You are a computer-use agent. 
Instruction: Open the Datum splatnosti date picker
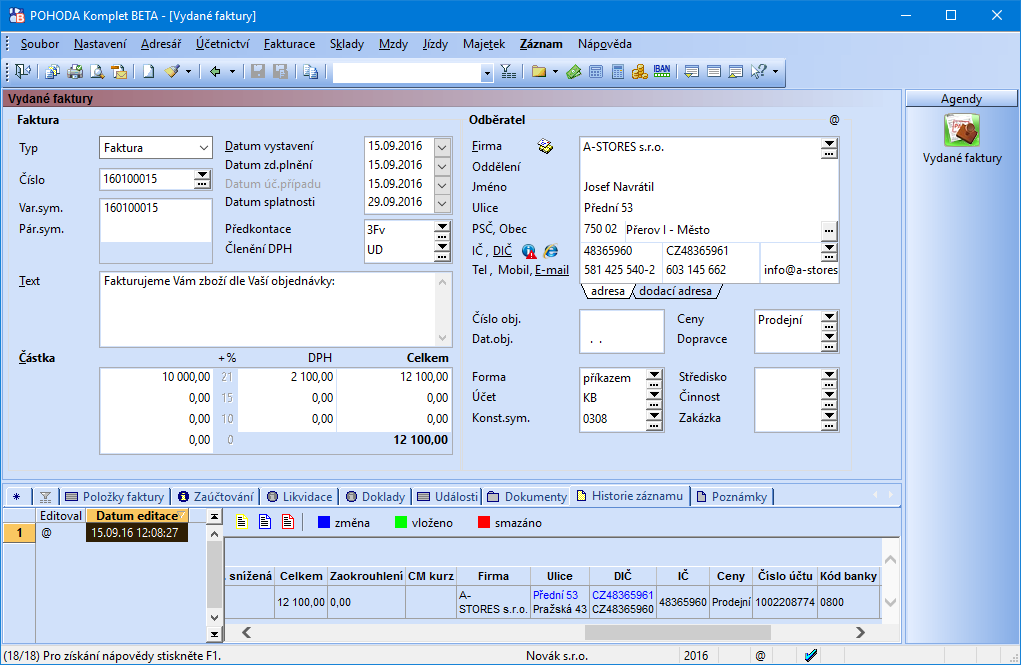[x=442, y=203]
